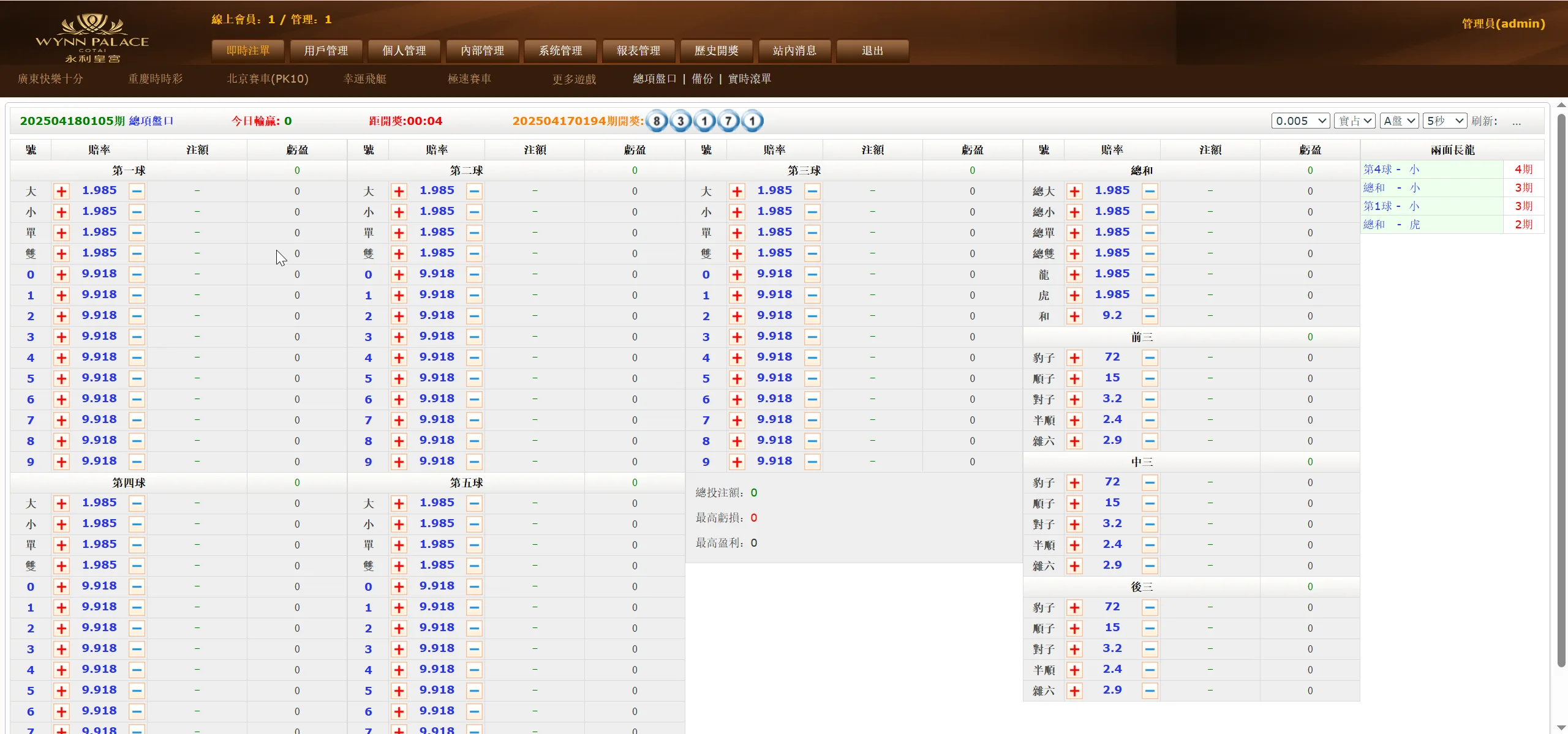Open the 用戶管理 menu
Image resolution: width=1568 pixels, height=734 pixels.
(x=326, y=51)
